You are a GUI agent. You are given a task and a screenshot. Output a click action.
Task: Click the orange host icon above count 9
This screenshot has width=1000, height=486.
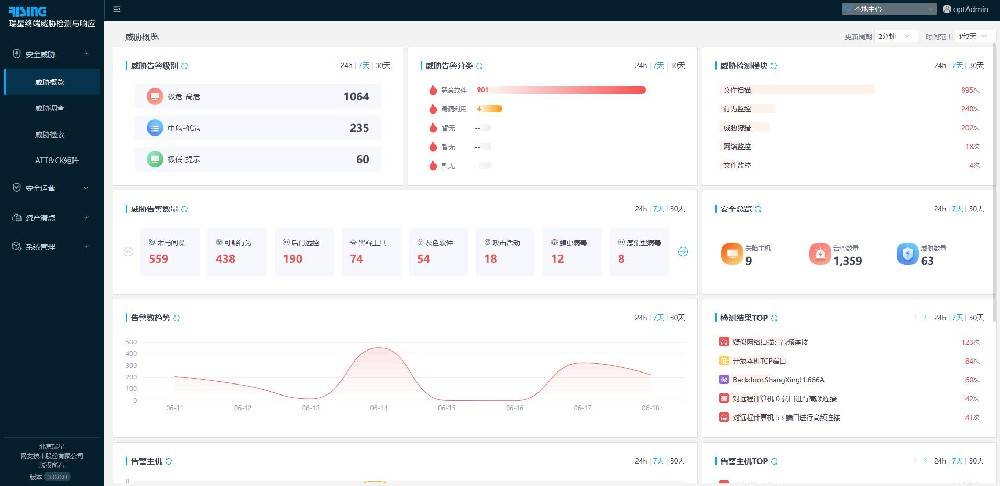tap(733, 254)
